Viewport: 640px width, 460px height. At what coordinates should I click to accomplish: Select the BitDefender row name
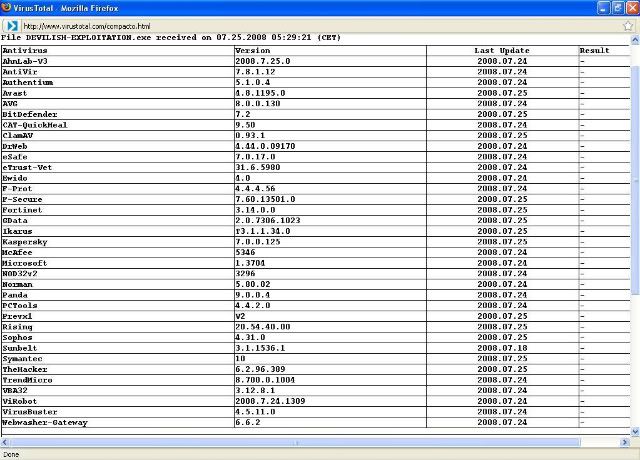coord(30,114)
